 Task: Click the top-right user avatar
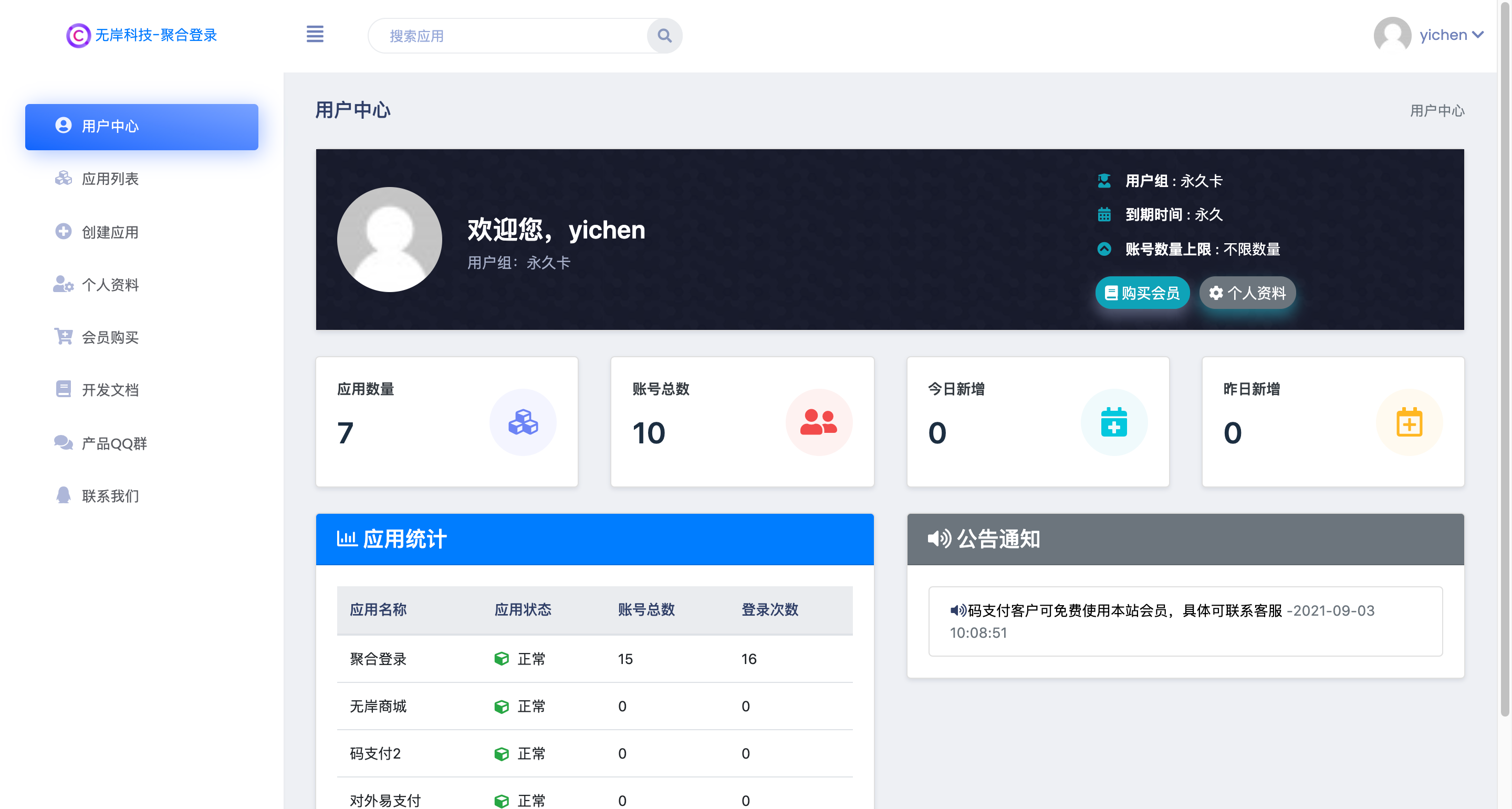click(x=1392, y=35)
